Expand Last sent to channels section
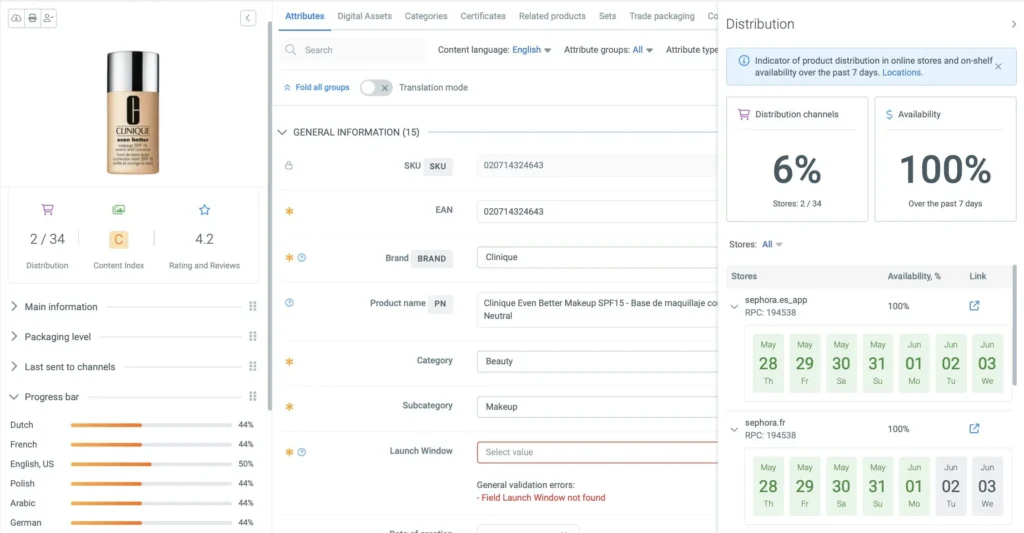 coord(14,366)
